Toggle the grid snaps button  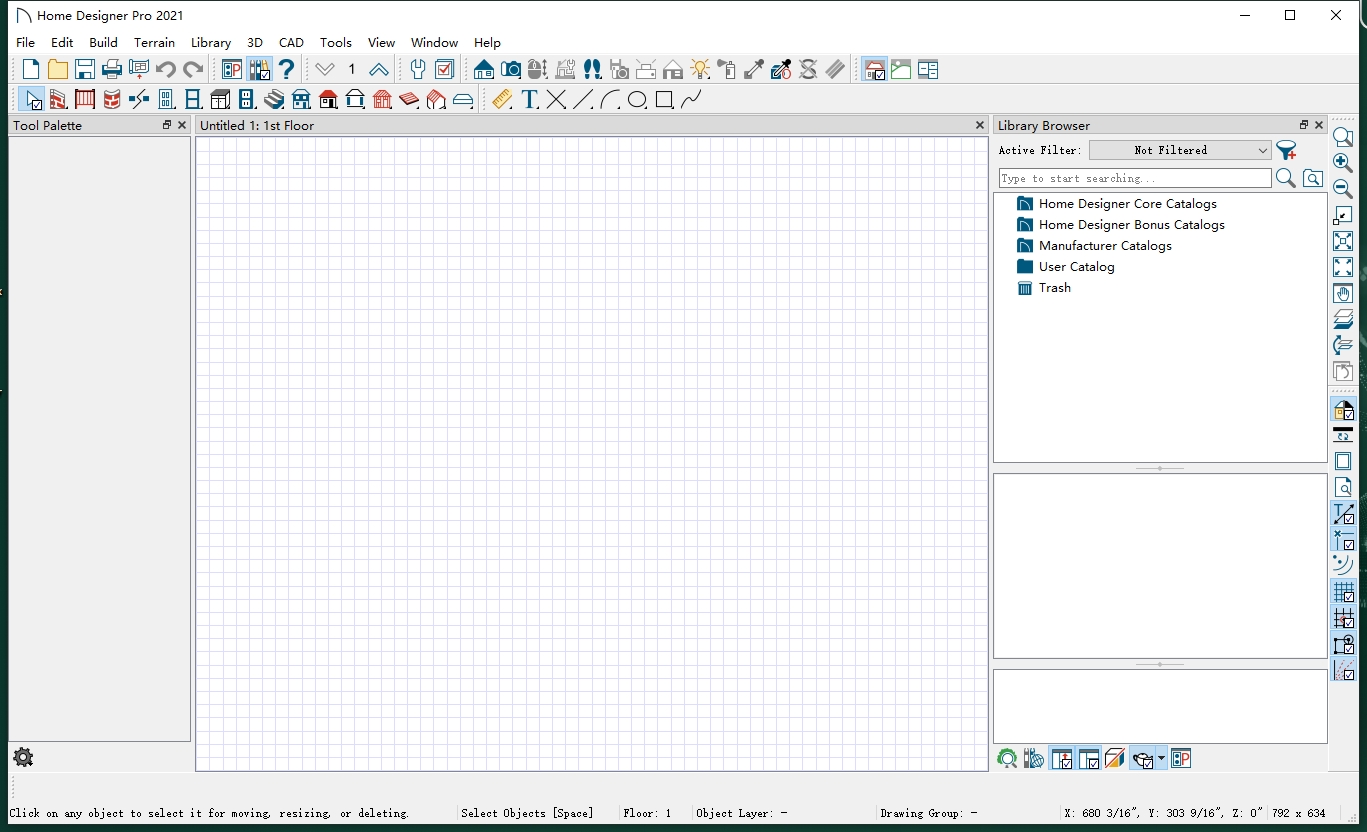(x=1343, y=619)
